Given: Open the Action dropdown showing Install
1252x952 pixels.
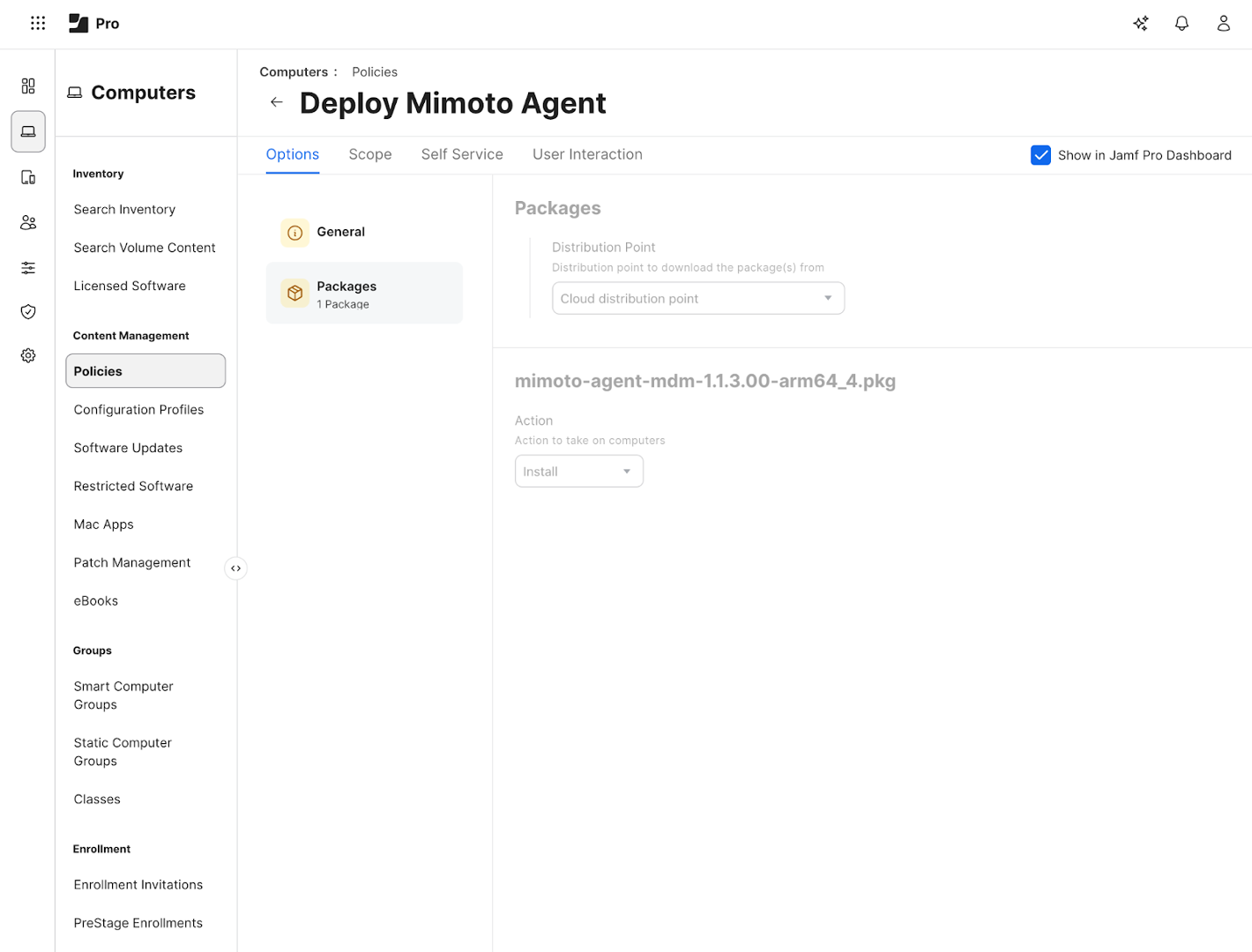Looking at the screenshot, I should click(x=578, y=471).
